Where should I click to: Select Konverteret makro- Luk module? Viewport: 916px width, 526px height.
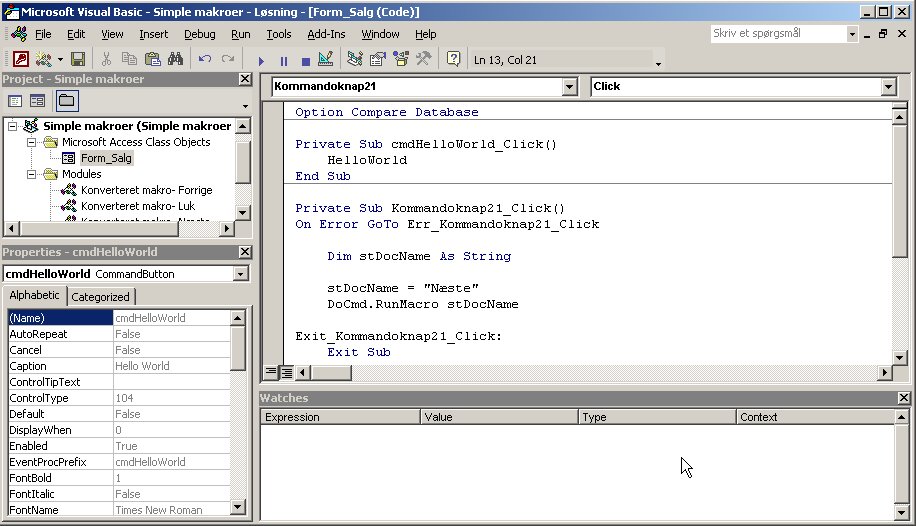tap(138, 206)
